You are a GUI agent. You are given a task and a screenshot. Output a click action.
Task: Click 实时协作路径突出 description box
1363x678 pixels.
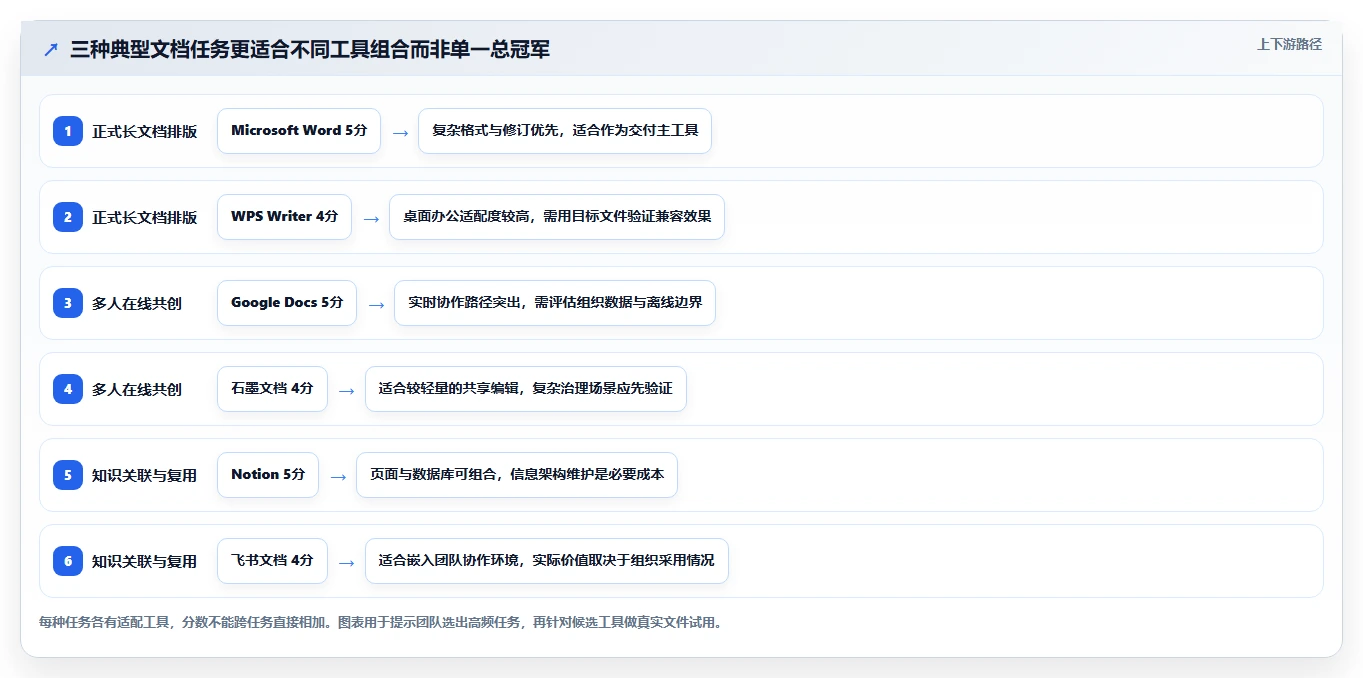555,303
